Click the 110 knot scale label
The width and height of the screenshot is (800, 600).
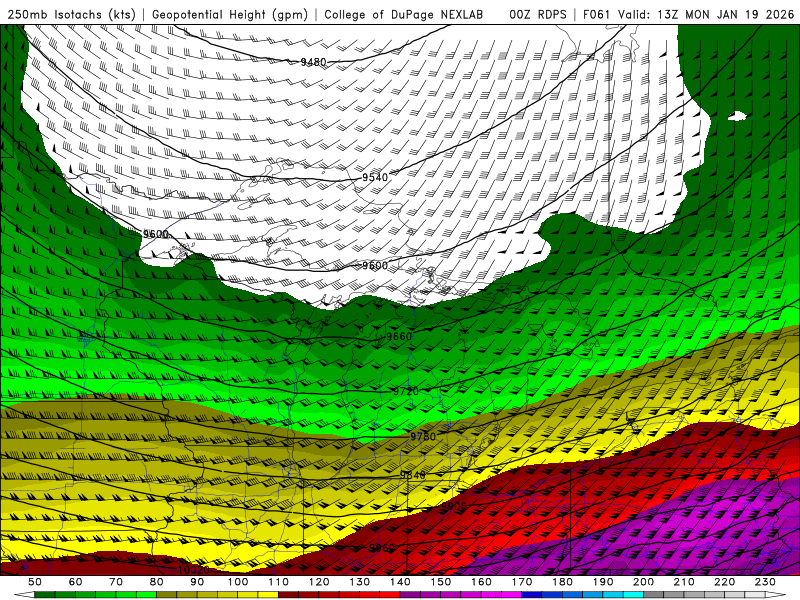(278, 582)
